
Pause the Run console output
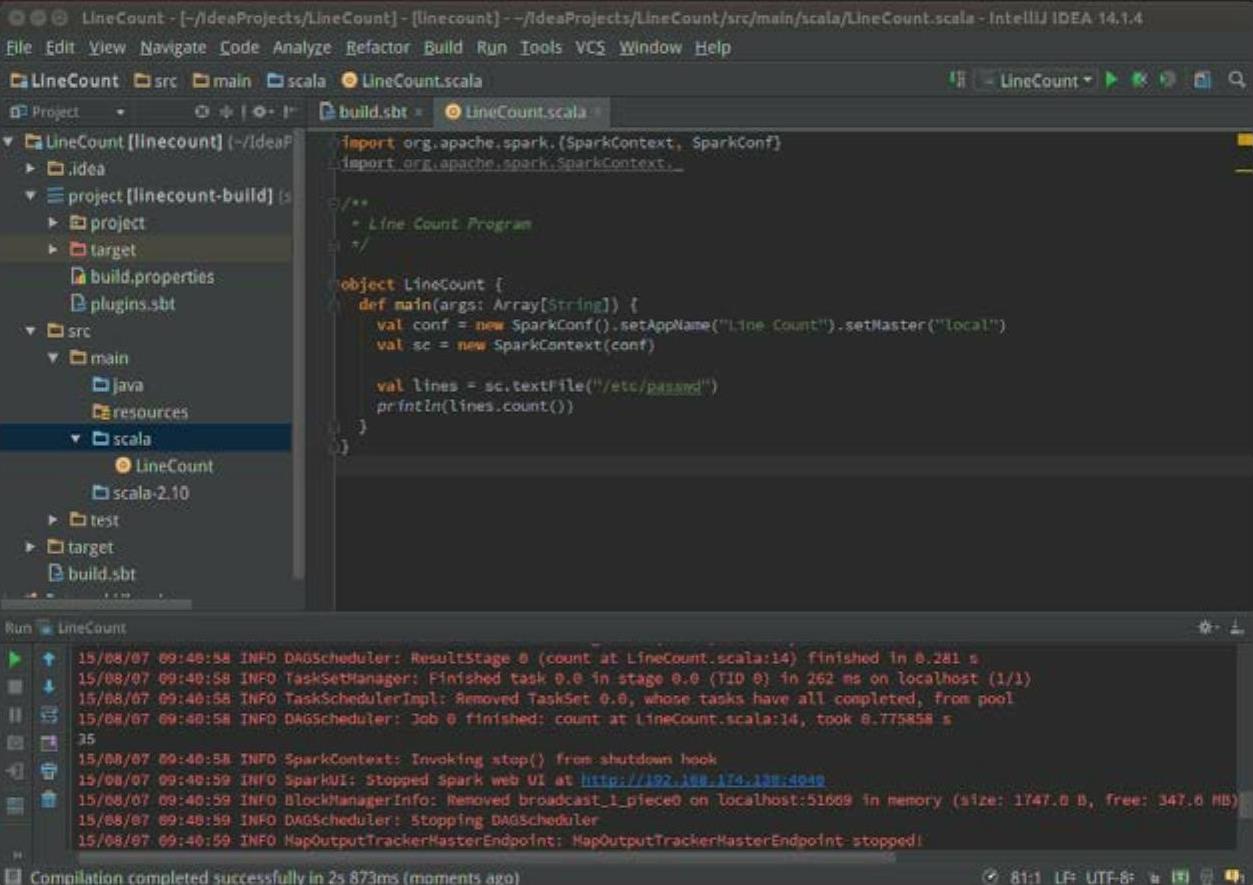[x=15, y=715]
